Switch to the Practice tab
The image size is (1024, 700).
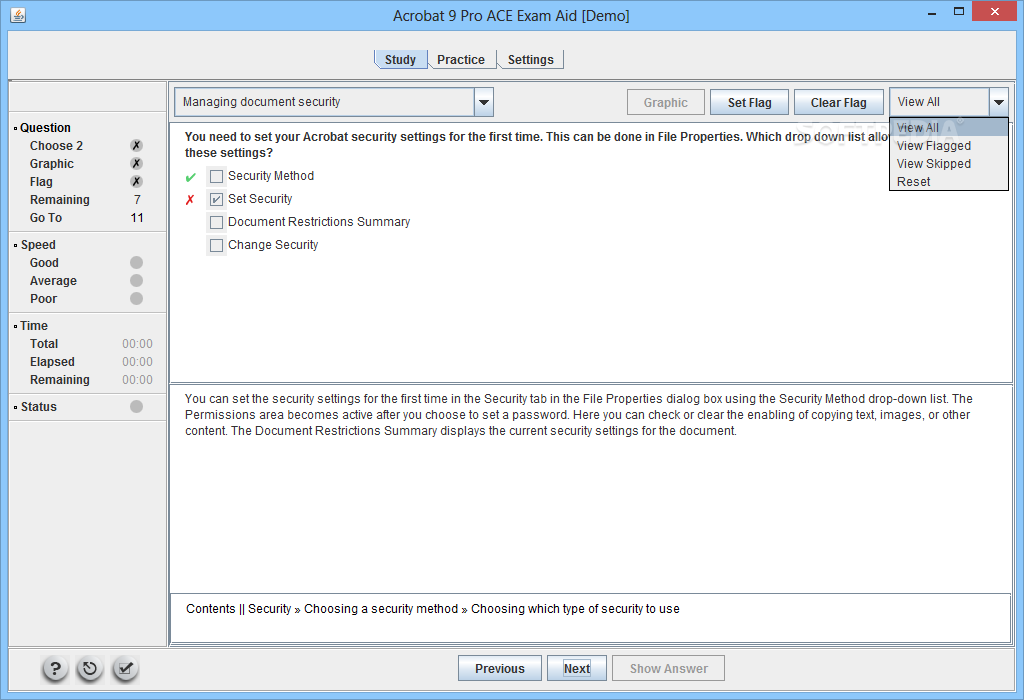click(x=461, y=59)
